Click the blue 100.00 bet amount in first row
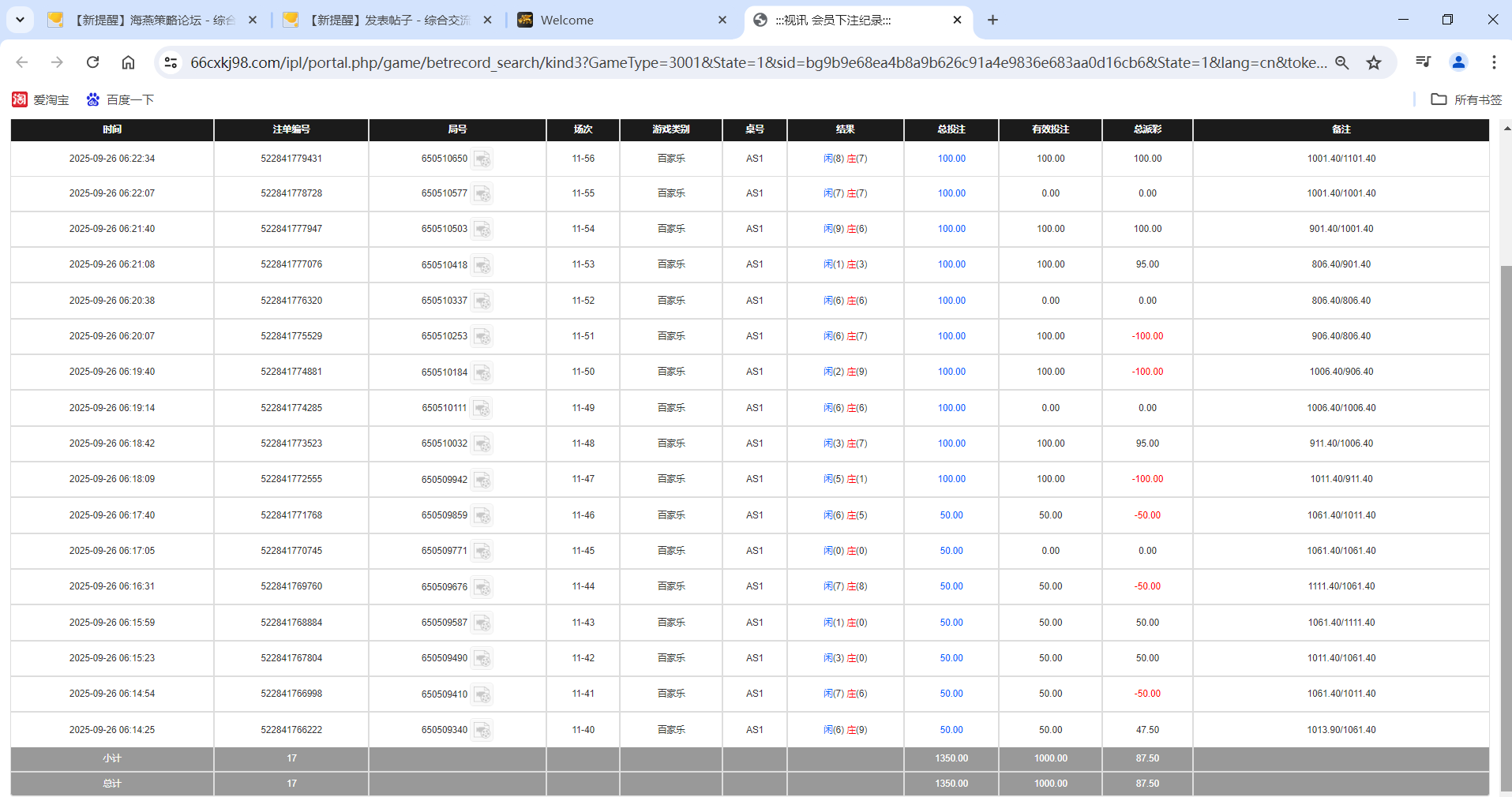The width and height of the screenshot is (1512, 797). click(951, 159)
